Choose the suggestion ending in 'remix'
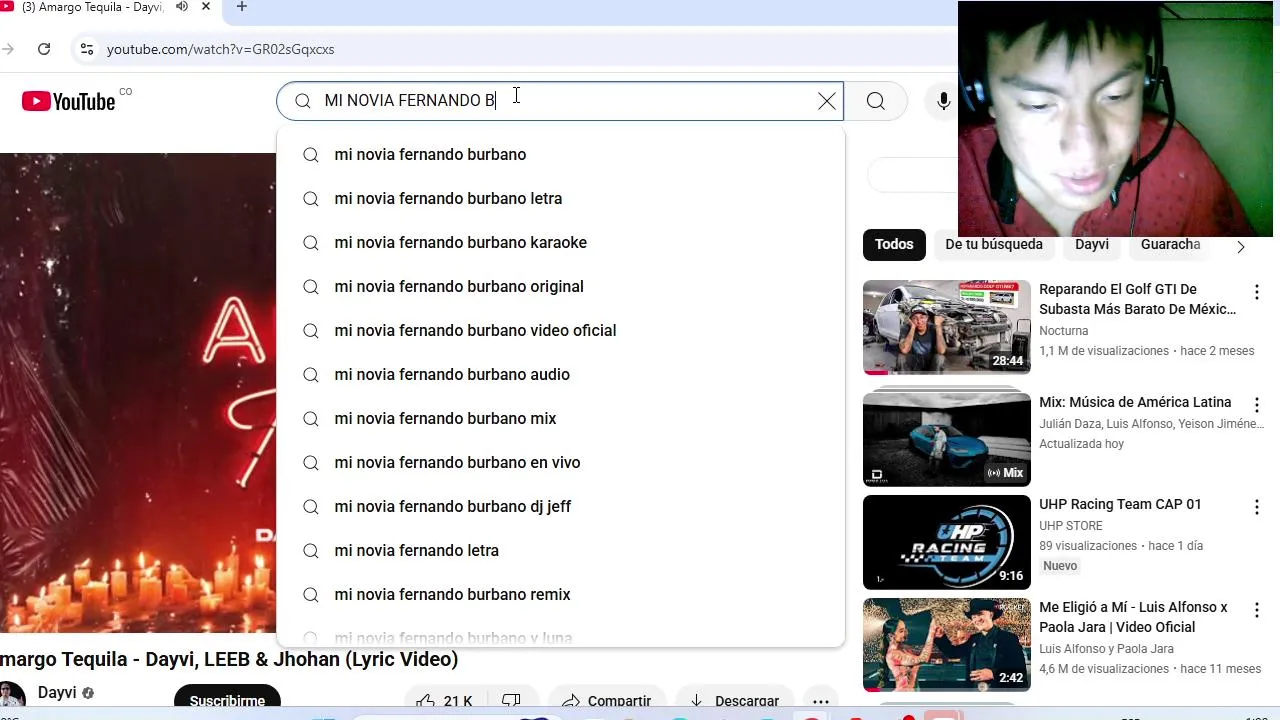The image size is (1280, 720). point(560,594)
